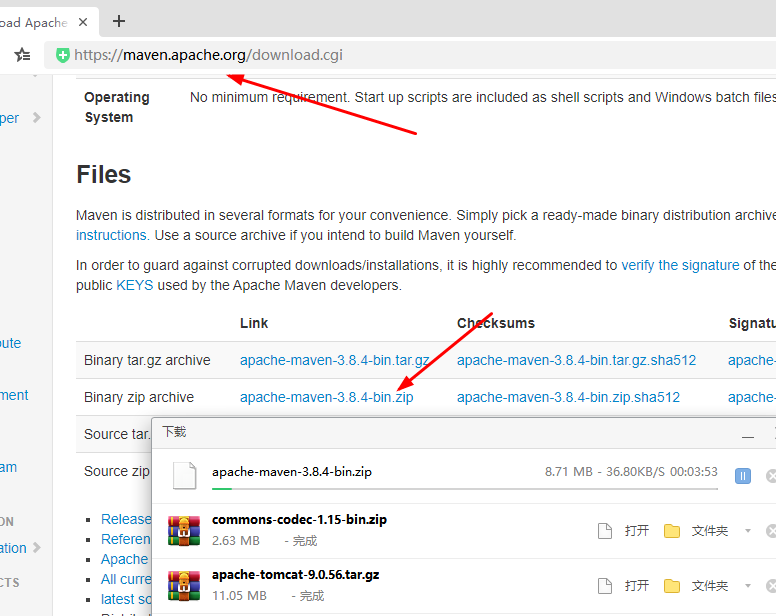Focus the maven.apache.org address bar
Screen dimensions: 776x616
coord(410,55)
